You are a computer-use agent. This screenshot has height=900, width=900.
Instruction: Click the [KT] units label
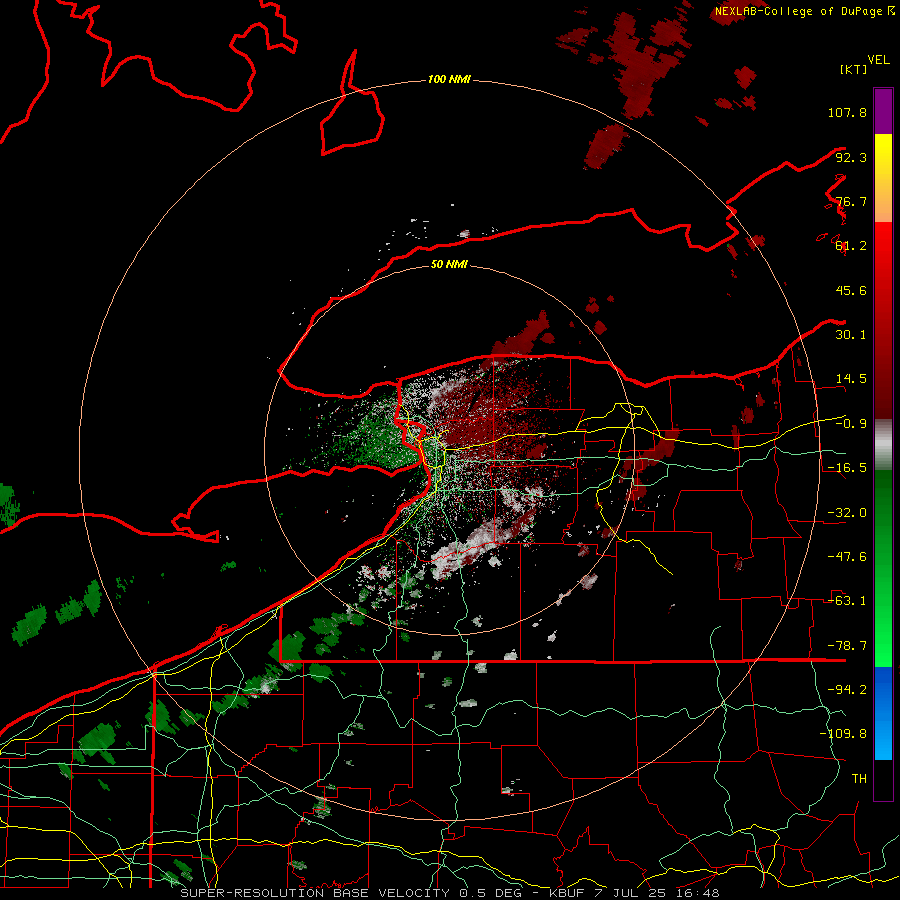pos(853,69)
